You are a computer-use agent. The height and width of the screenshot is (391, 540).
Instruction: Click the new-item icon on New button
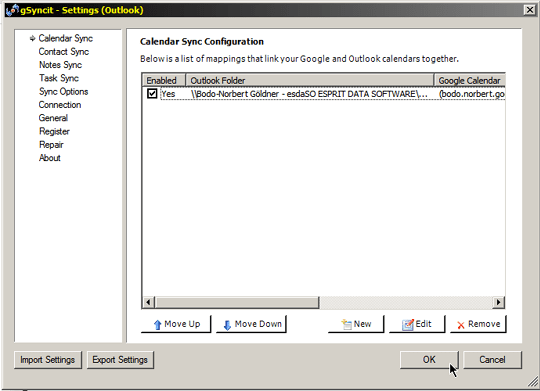coord(346,324)
